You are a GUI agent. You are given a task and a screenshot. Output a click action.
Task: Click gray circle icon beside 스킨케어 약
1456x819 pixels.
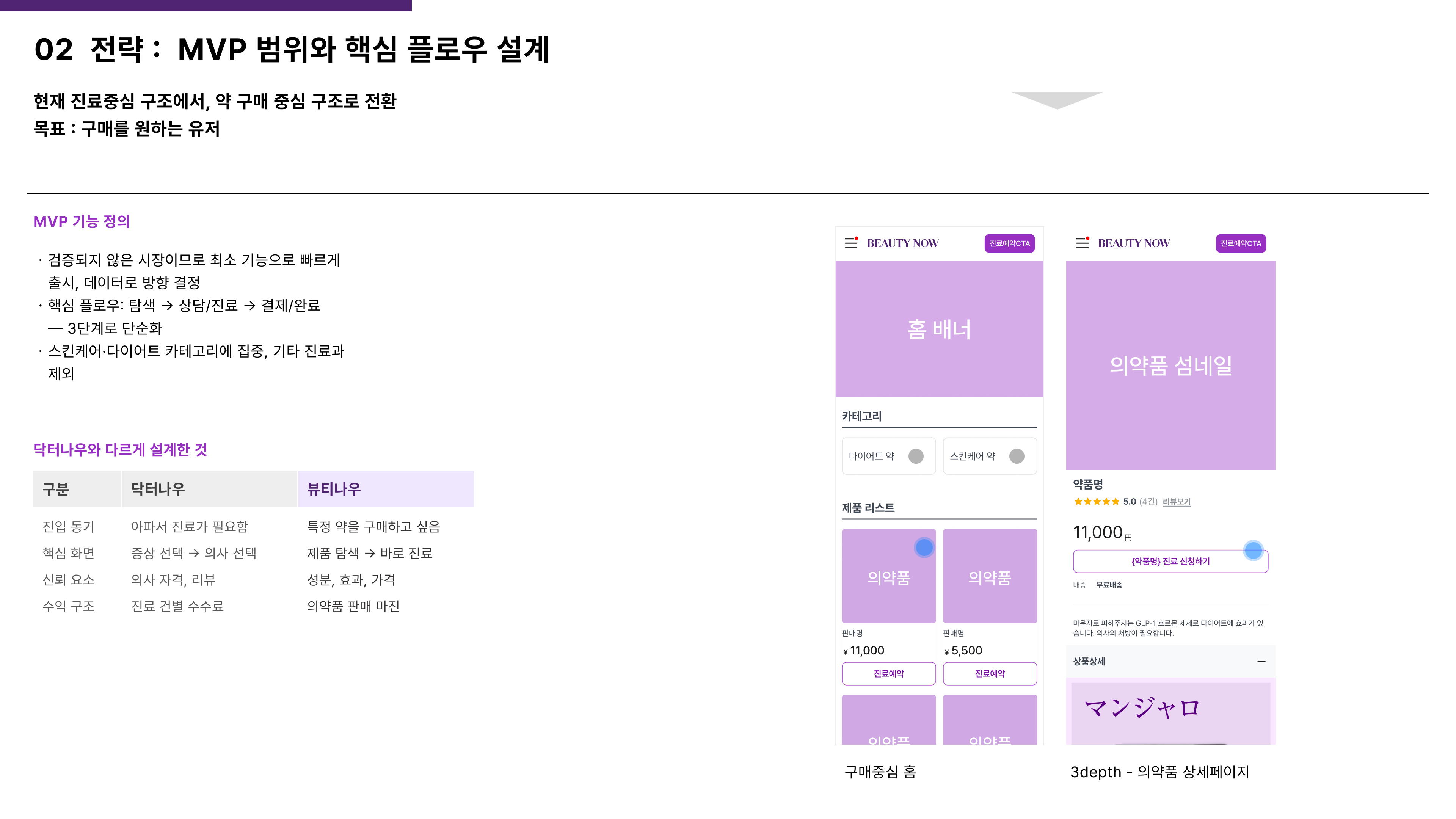tap(1017, 456)
